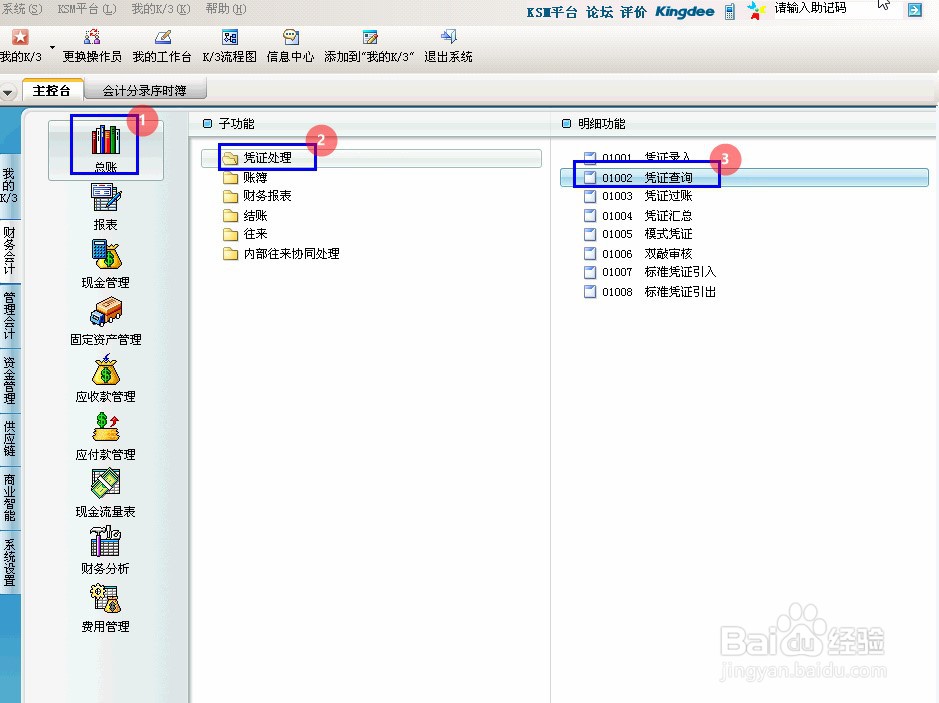Open the 管理会计 side tab
Screen dimensions: 939x703
tap(10, 316)
